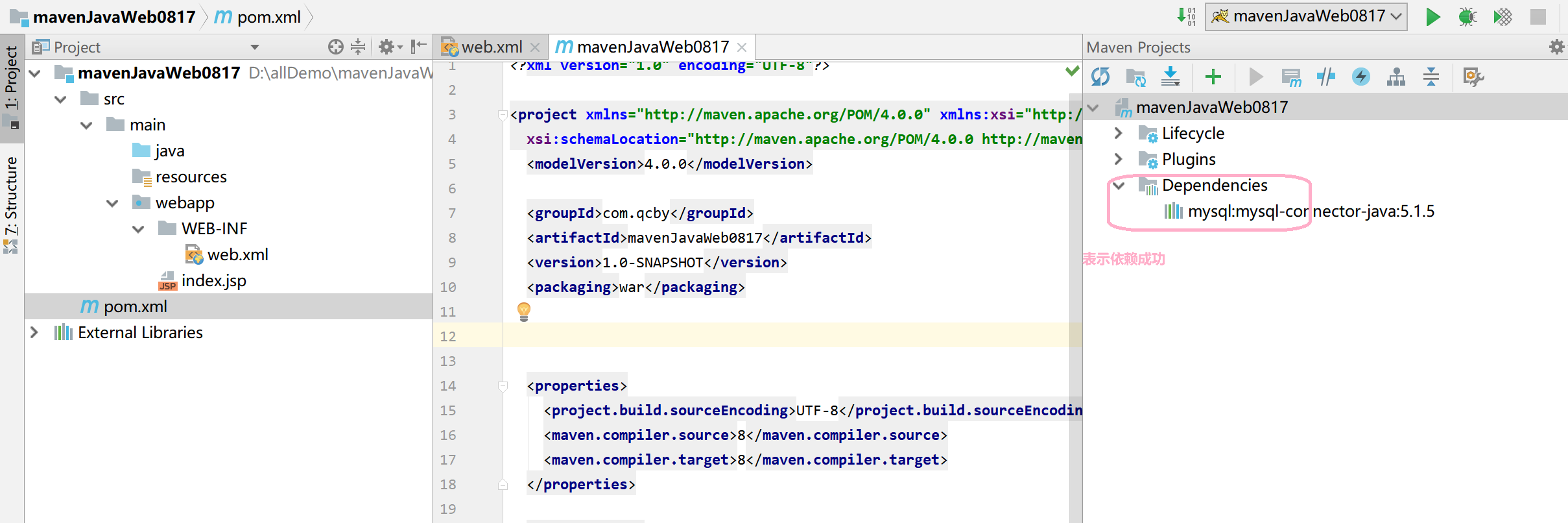The width and height of the screenshot is (1568, 523).
Task: Collapse all in Project panel
Action: tap(357, 47)
